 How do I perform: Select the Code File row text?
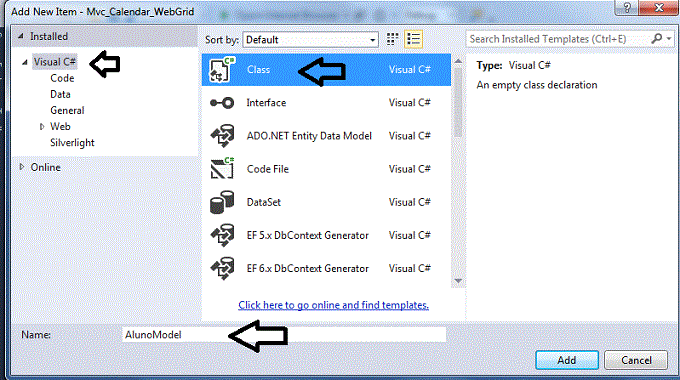268,169
